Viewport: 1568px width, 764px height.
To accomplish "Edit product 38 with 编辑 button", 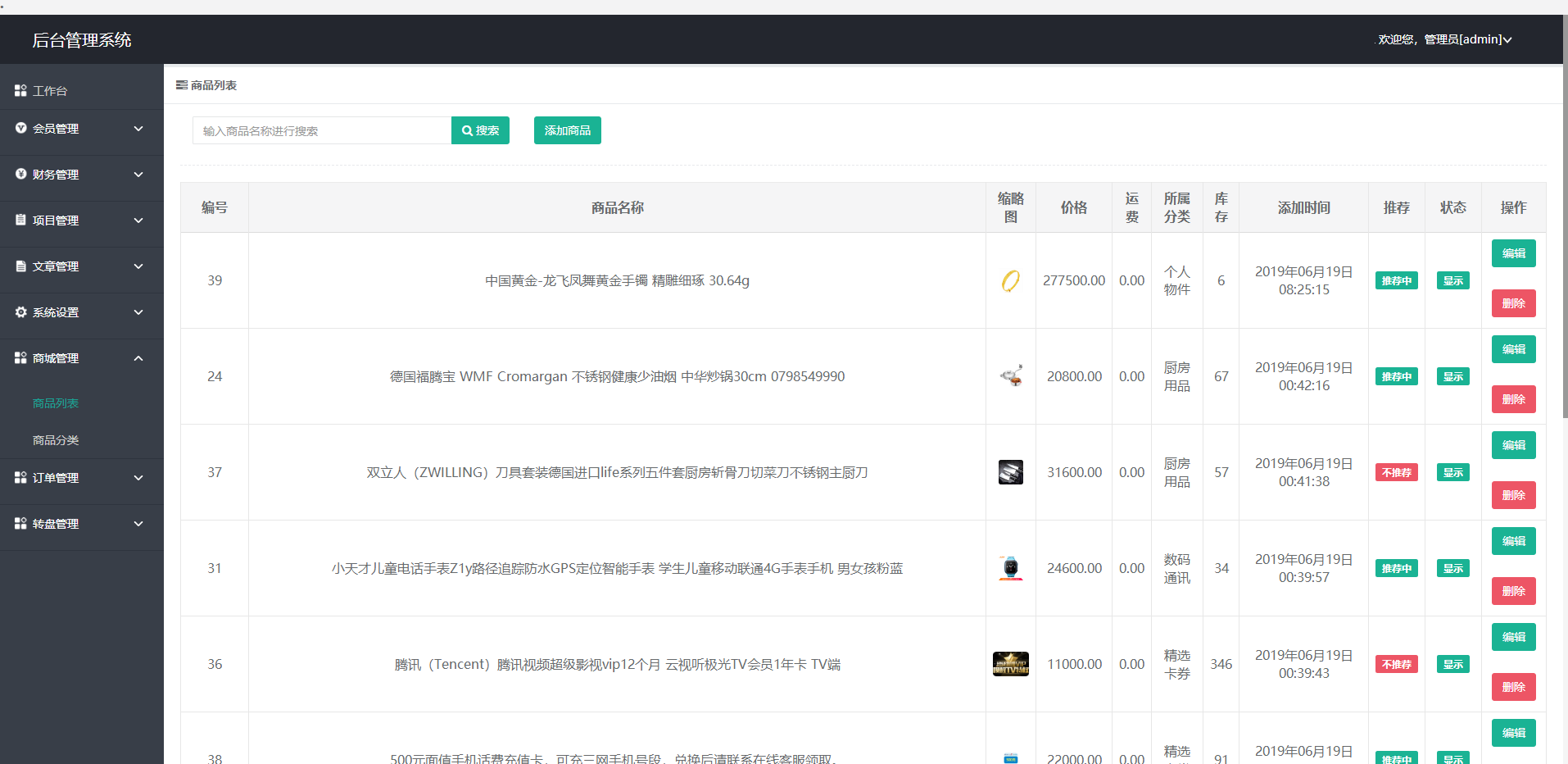I will point(1514,733).
